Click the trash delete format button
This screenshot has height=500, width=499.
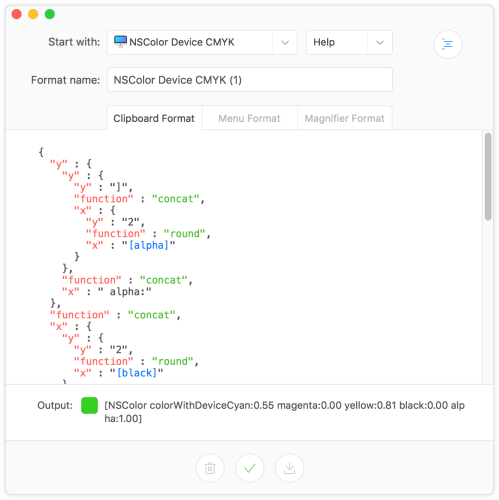(210, 468)
